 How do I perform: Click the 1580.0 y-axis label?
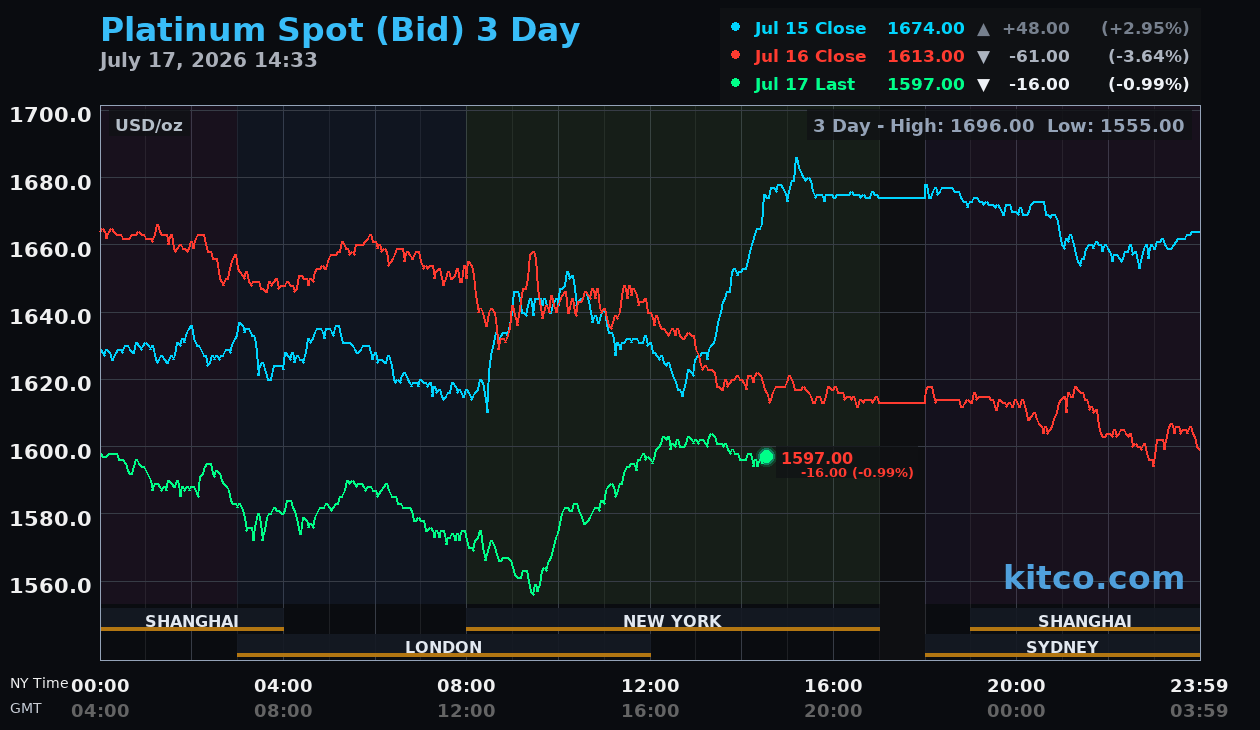click(x=50, y=517)
